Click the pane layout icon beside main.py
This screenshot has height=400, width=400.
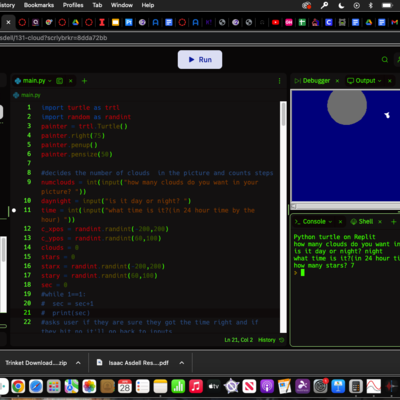pyautogui.click(x=60, y=81)
